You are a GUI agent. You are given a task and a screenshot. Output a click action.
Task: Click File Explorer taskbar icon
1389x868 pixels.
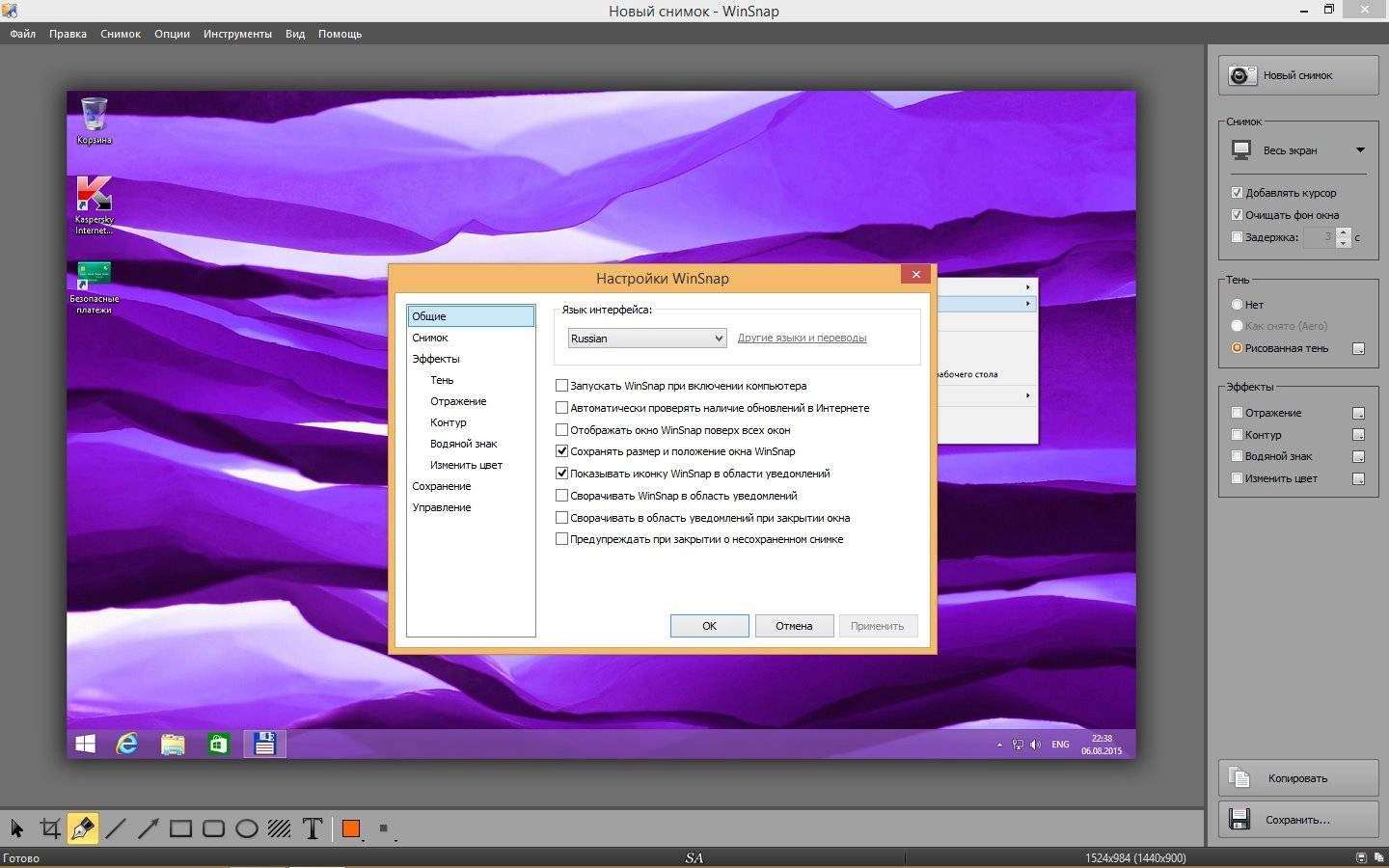(x=173, y=744)
